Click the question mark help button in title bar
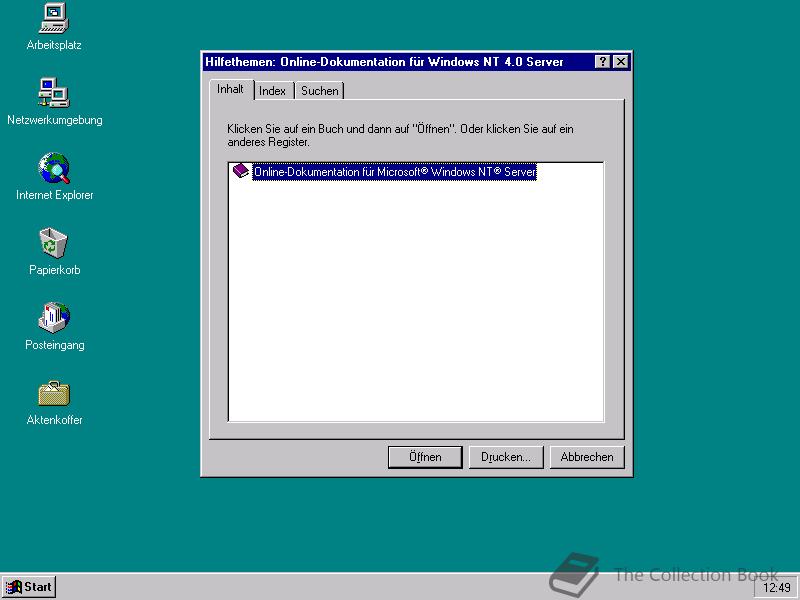 tap(602, 62)
